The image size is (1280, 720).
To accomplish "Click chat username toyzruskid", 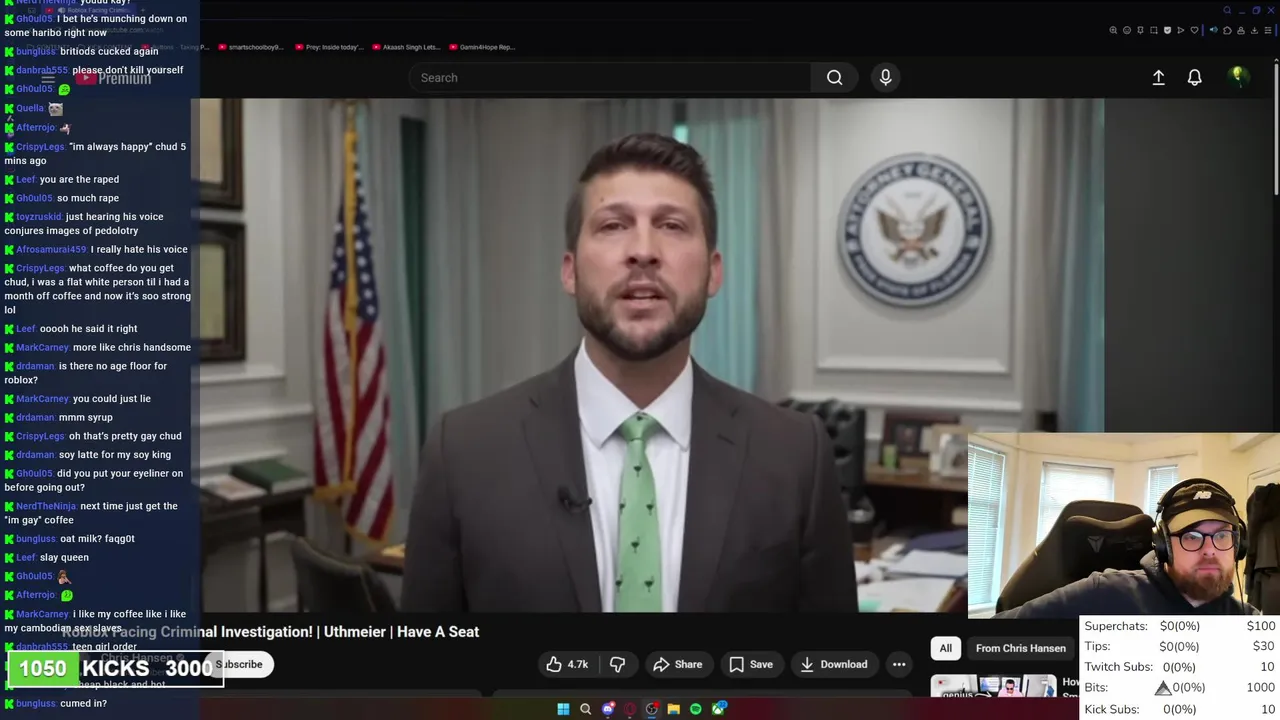I will [x=39, y=216].
